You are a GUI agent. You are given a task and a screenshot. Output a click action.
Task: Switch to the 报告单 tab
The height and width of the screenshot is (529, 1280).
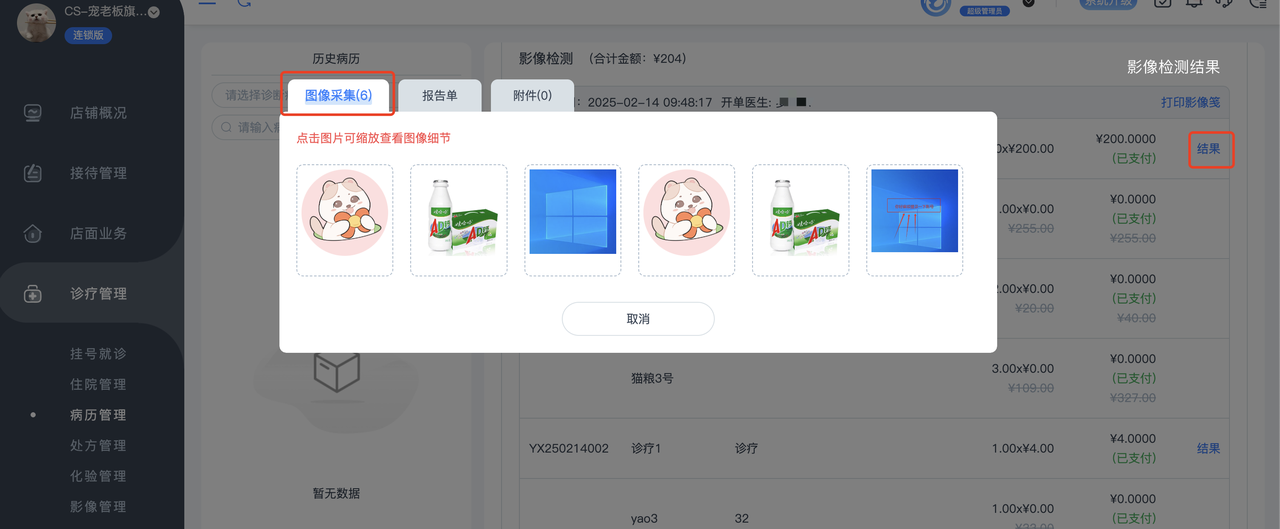[x=440, y=96]
